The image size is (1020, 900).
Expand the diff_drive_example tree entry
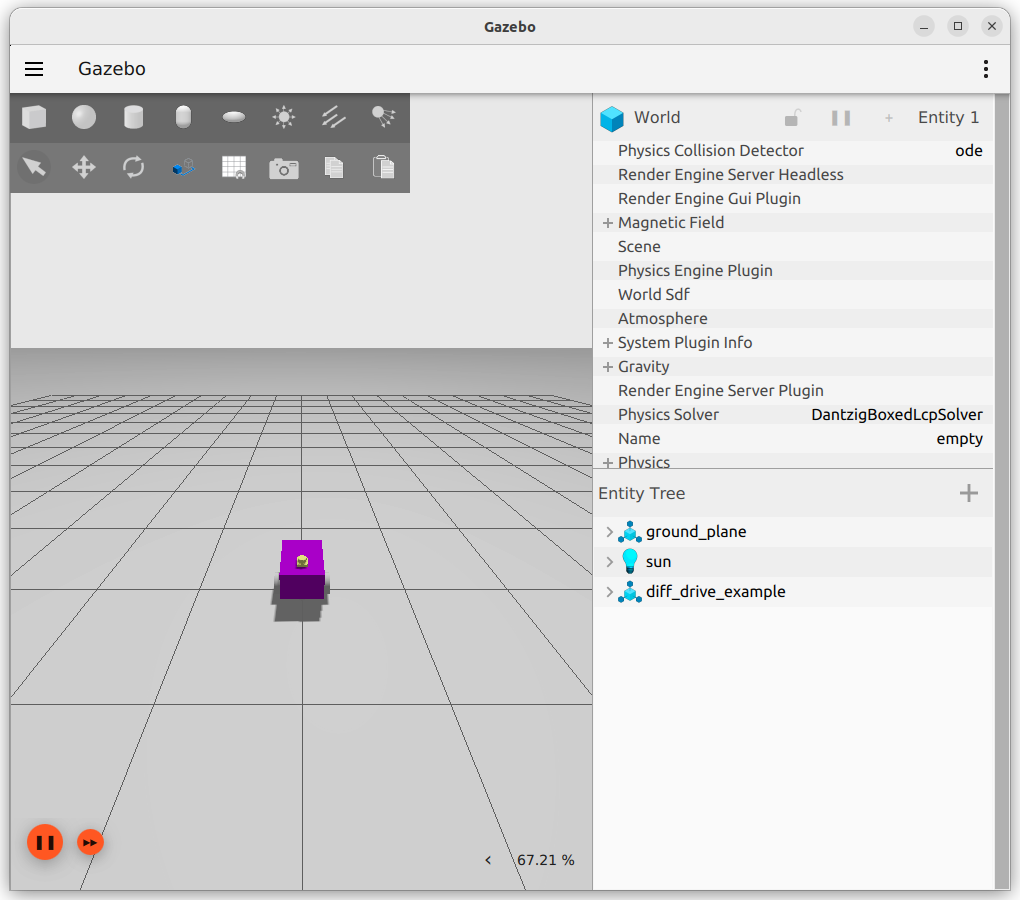tap(610, 592)
